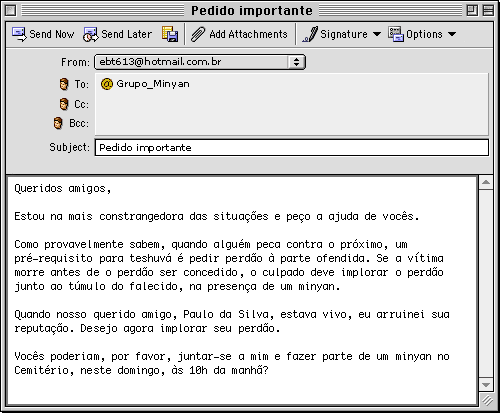Click the face icon beside Cc:
The height and width of the screenshot is (413, 500).
(x=64, y=104)
